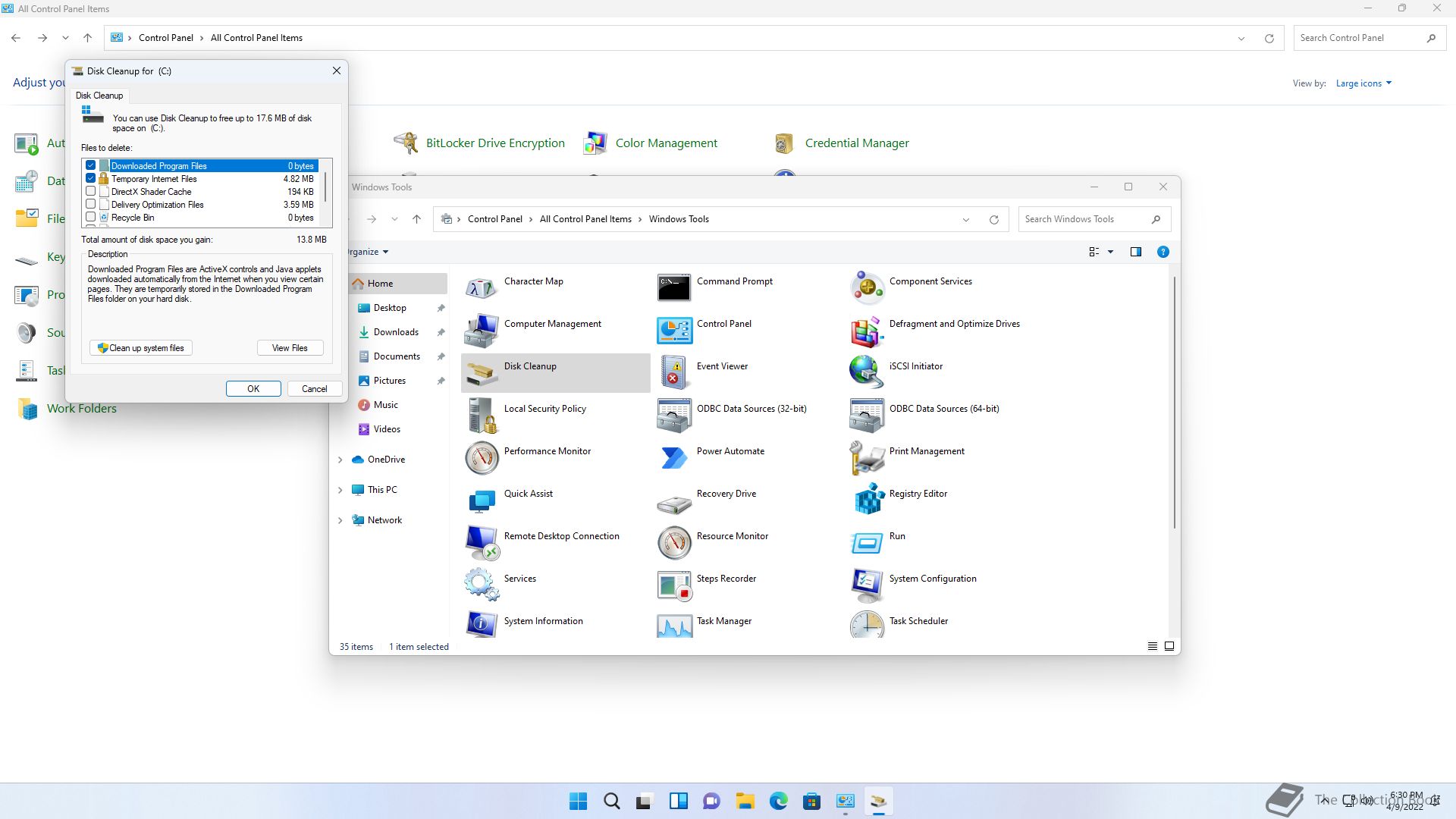The image size is (1456, 819).
Task: Click Clean up system files button
Action: (x=141, y=348)
